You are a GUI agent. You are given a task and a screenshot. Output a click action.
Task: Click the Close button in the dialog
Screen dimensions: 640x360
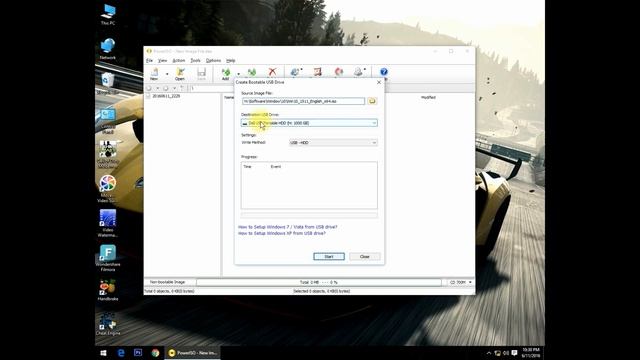(364, 256)
